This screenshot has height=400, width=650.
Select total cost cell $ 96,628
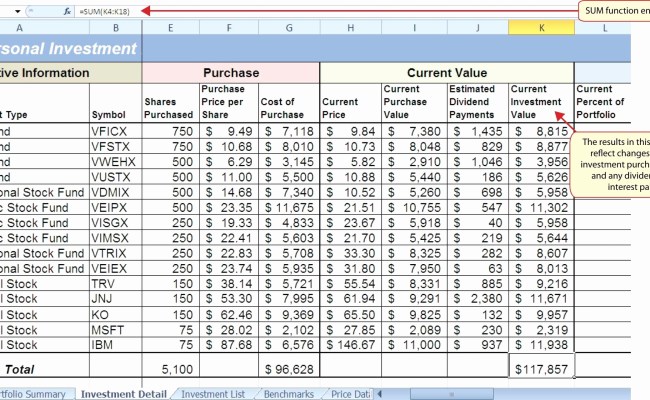289,366
